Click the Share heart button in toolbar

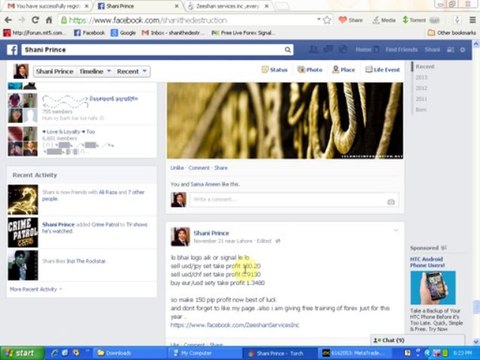coord(351,20)
